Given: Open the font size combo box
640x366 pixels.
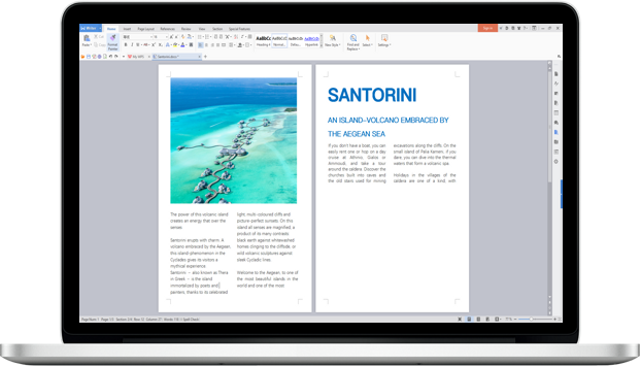Looking at the screenshot, I should (161, 37).
